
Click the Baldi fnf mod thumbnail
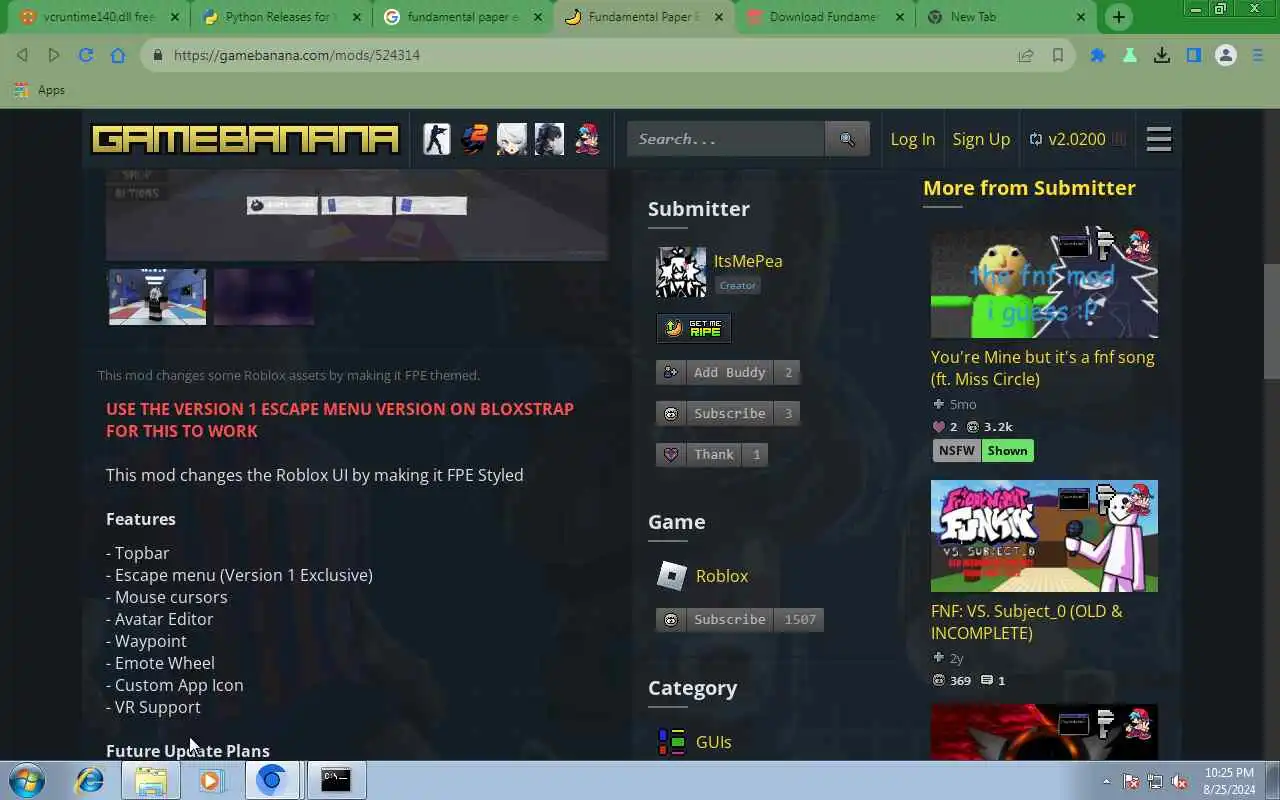(1044, 282)
